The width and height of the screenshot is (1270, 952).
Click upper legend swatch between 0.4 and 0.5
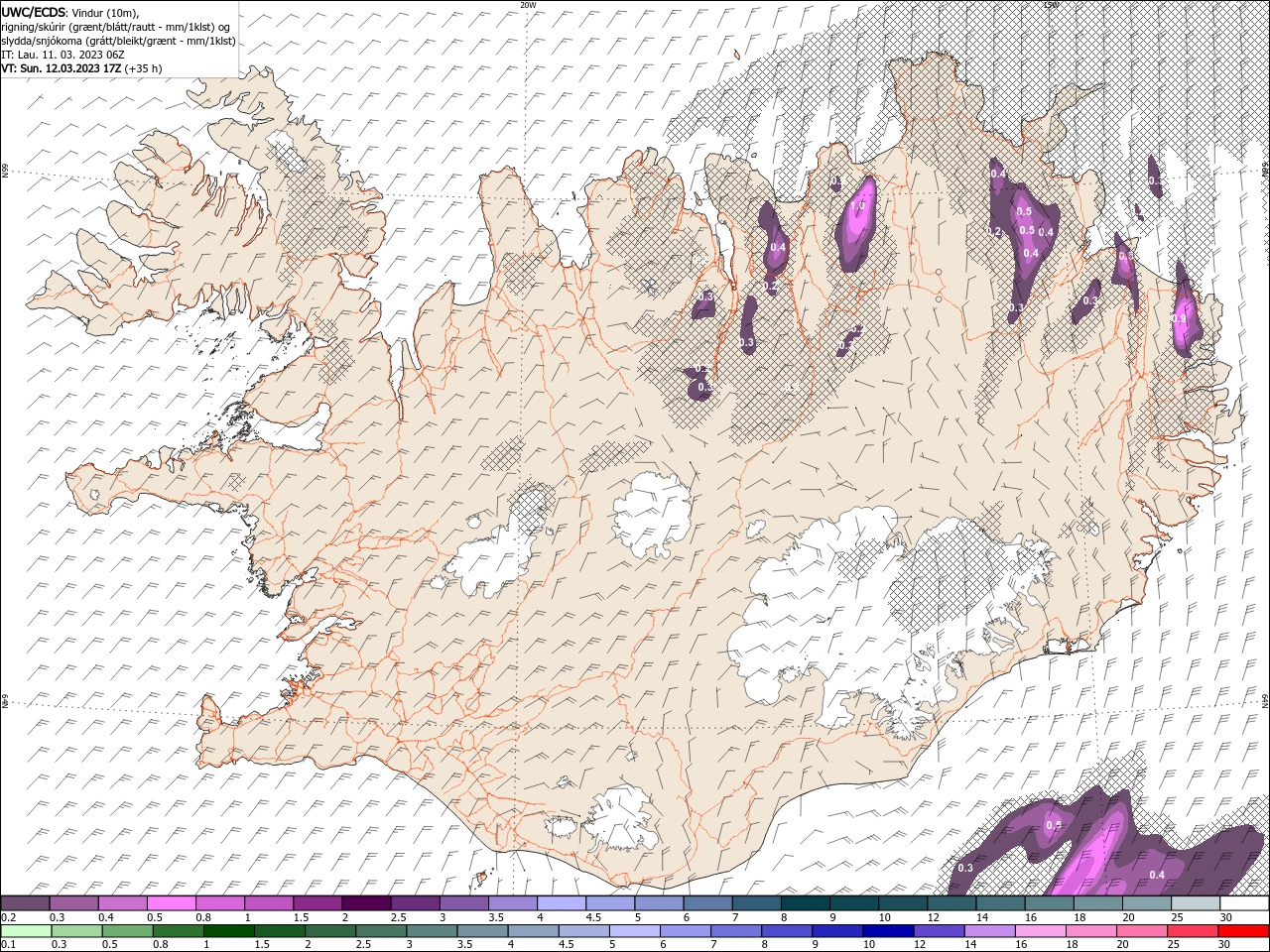(123, 903)
